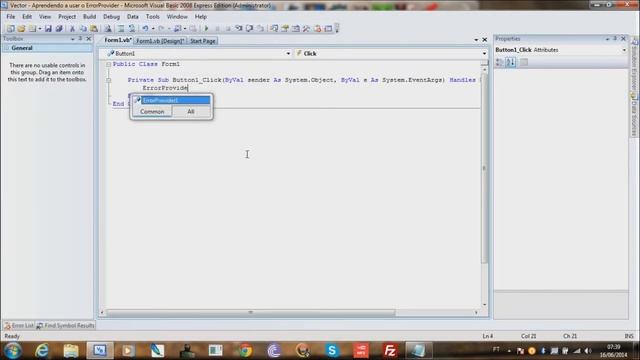Click the New Project toolbar icon

coord(11,29)
